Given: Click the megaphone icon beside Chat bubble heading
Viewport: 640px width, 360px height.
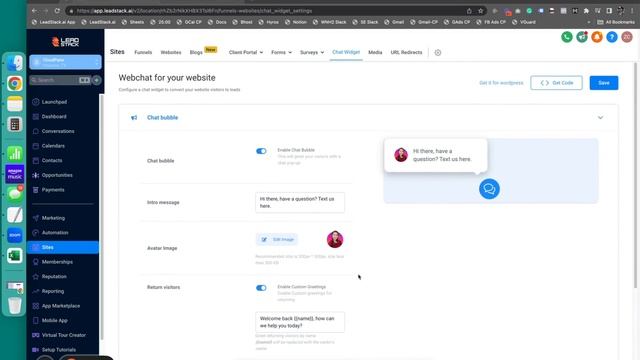Looking at the screenshot, I should coord(134,118).
